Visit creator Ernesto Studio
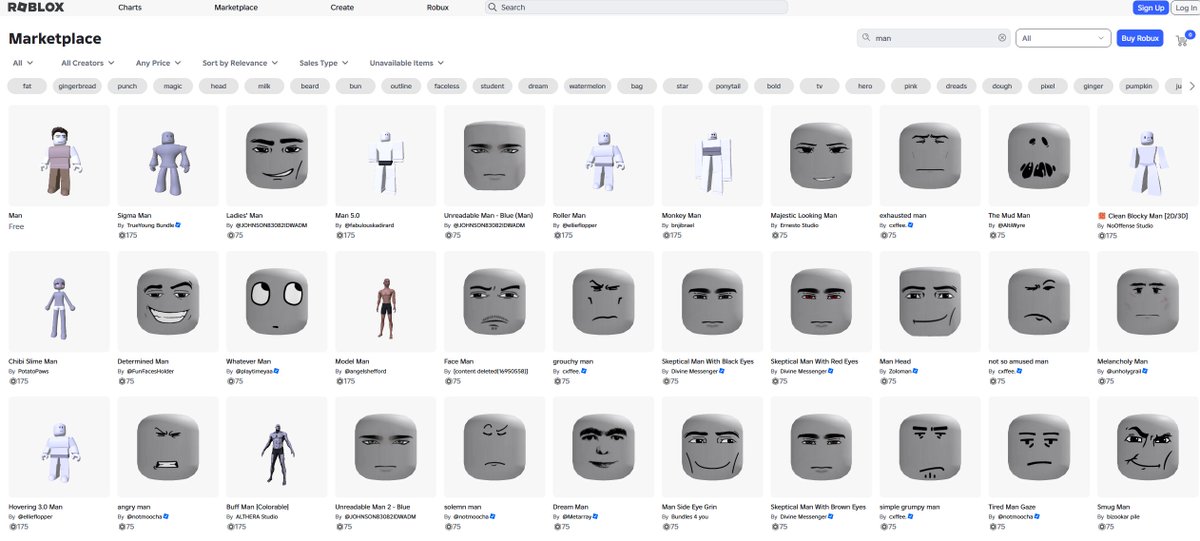 [x=798, y=226]
